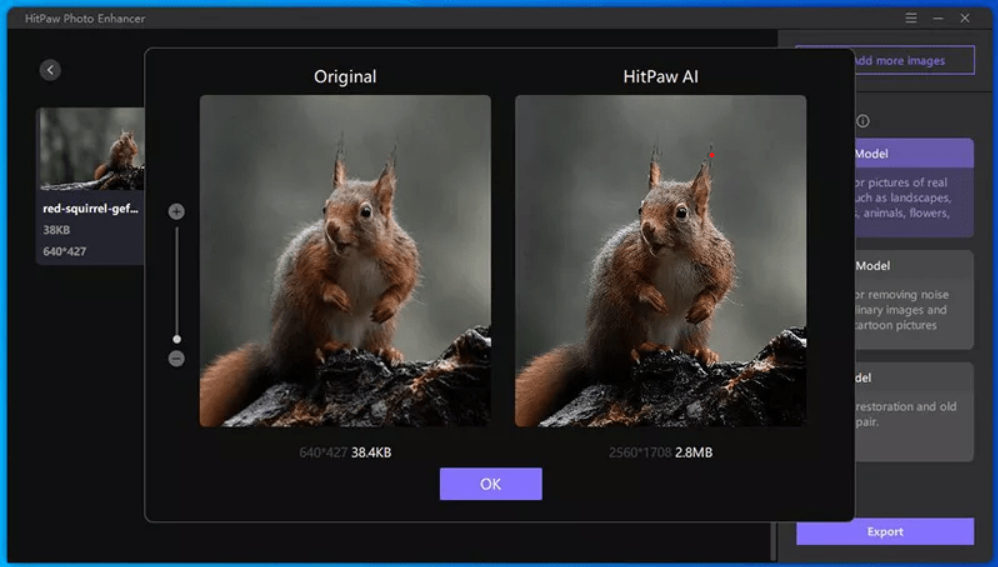998x567 pixels.
Task: Select the red-squirrel thumbnail in sidebar
Action: point(92,149)
